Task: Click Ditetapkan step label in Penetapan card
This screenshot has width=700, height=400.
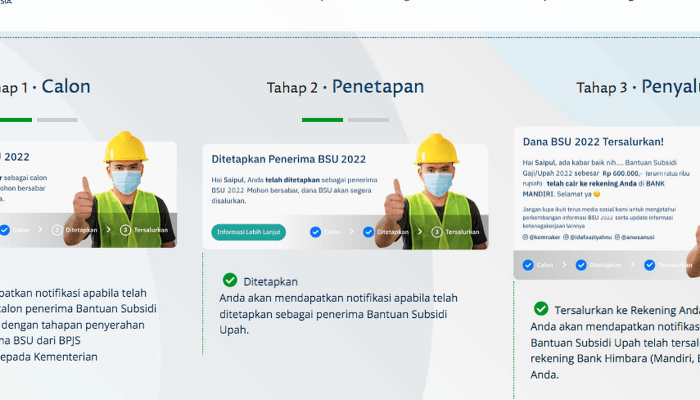Action: pyautogui.click(x=393, y=232)
